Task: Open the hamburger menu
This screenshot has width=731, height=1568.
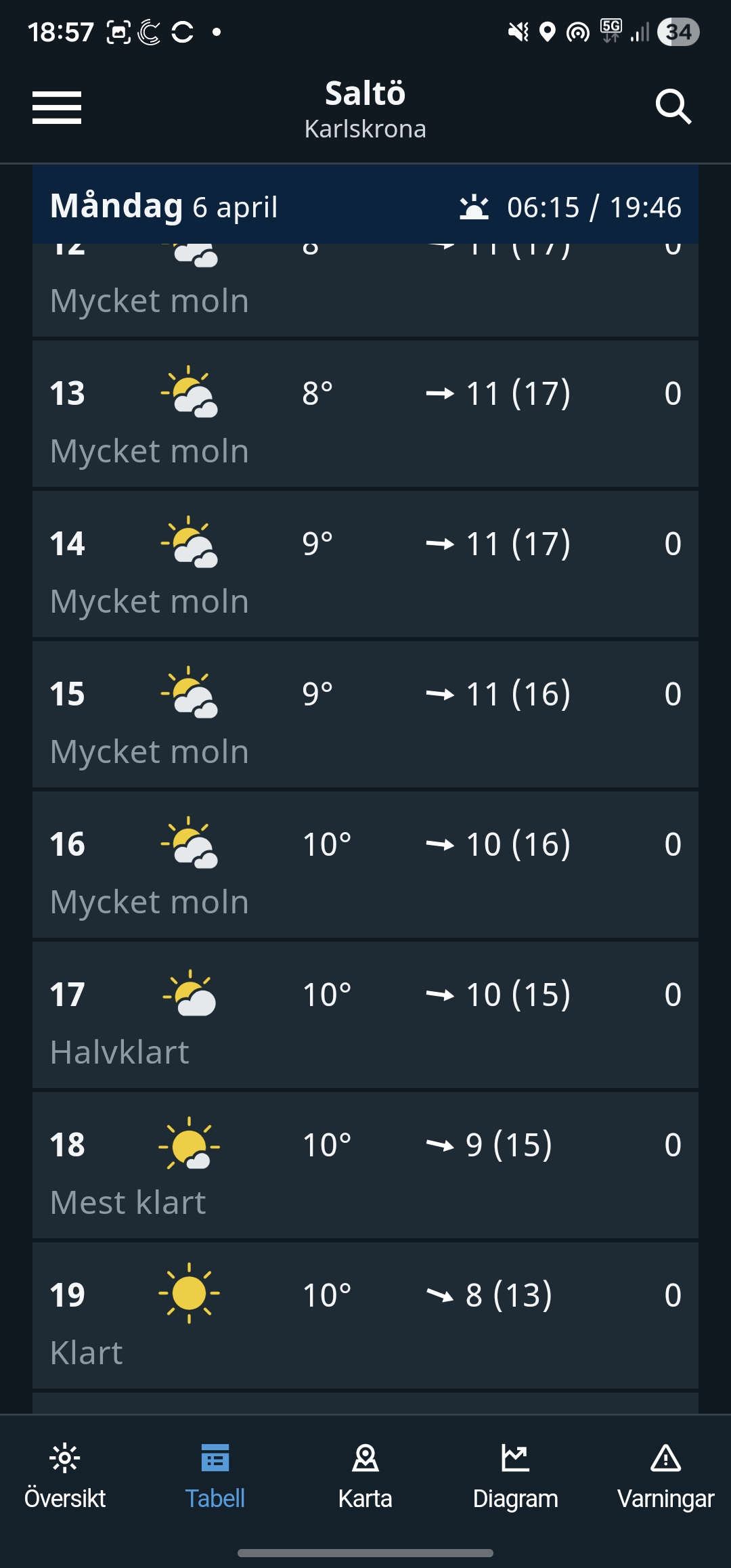Action: point(57,108)
